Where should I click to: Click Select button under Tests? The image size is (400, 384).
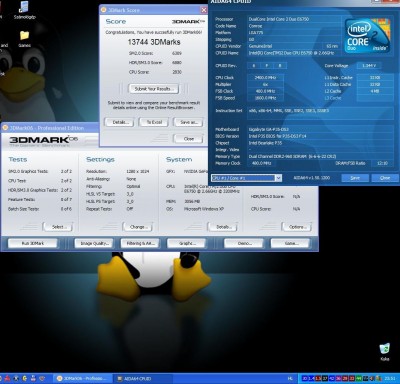tap(58, 227)
